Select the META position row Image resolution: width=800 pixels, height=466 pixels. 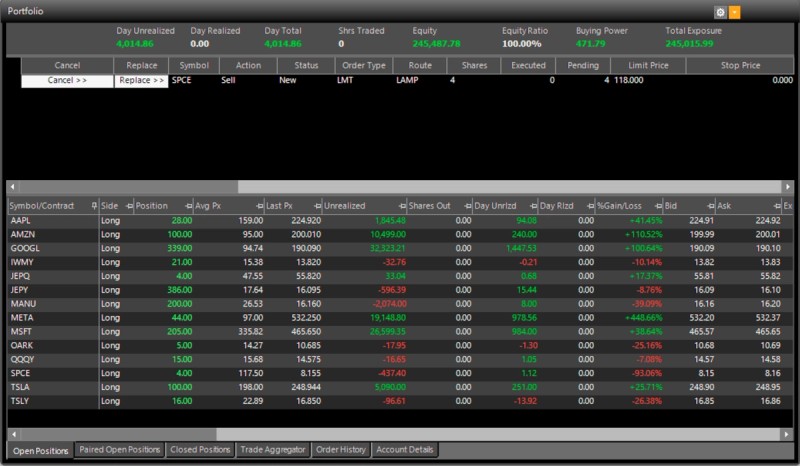401,317
